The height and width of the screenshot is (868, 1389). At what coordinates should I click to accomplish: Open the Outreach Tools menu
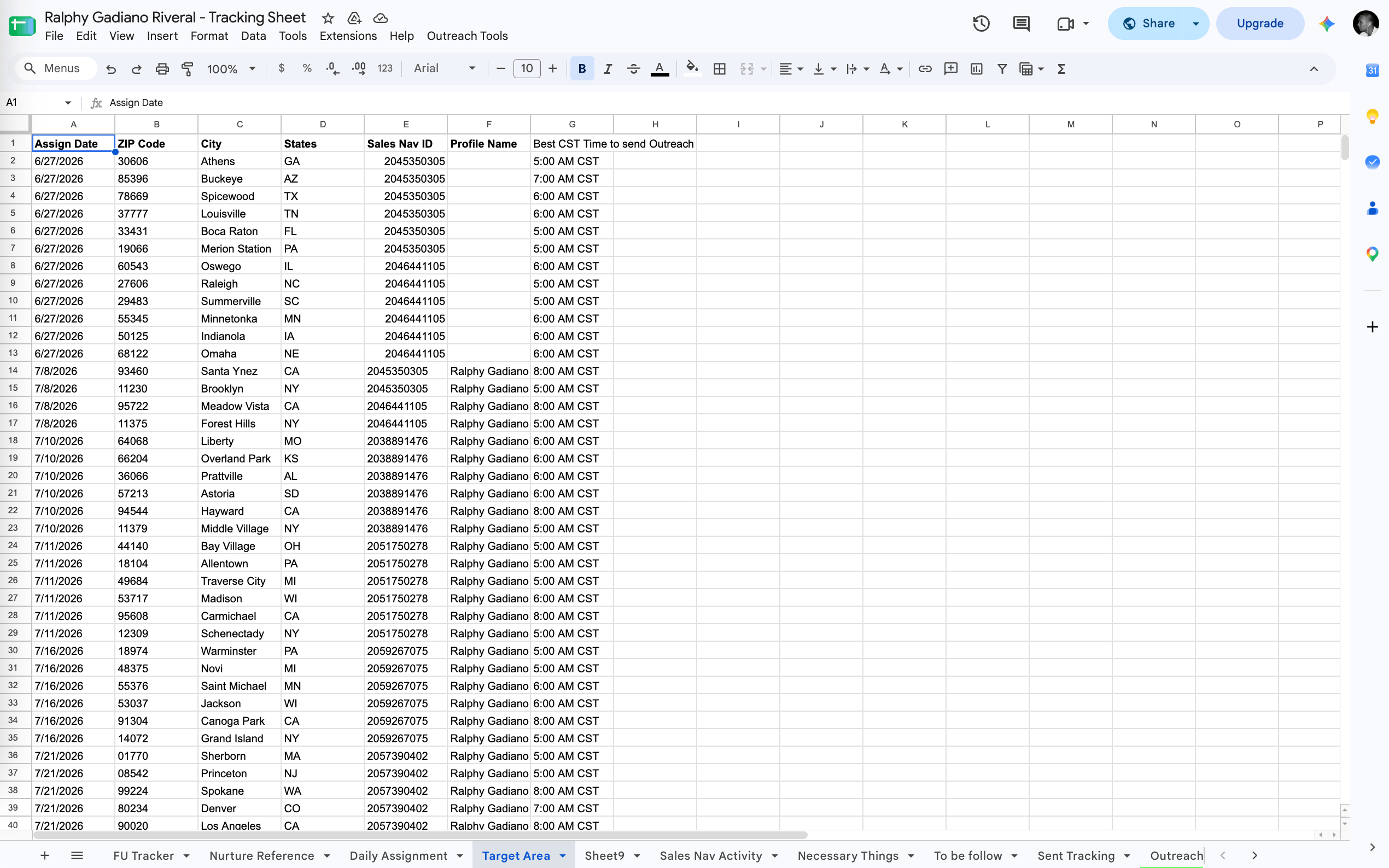pyautogui.click(x=467, y=36)
